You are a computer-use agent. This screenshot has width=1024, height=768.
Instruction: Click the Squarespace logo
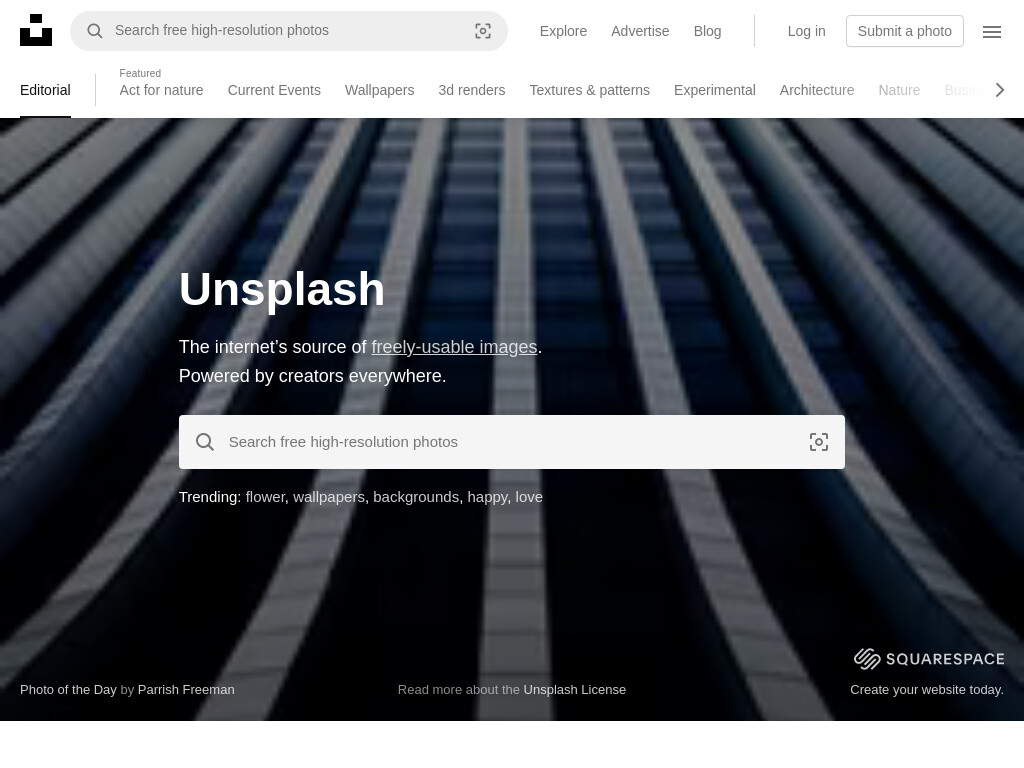929,659
